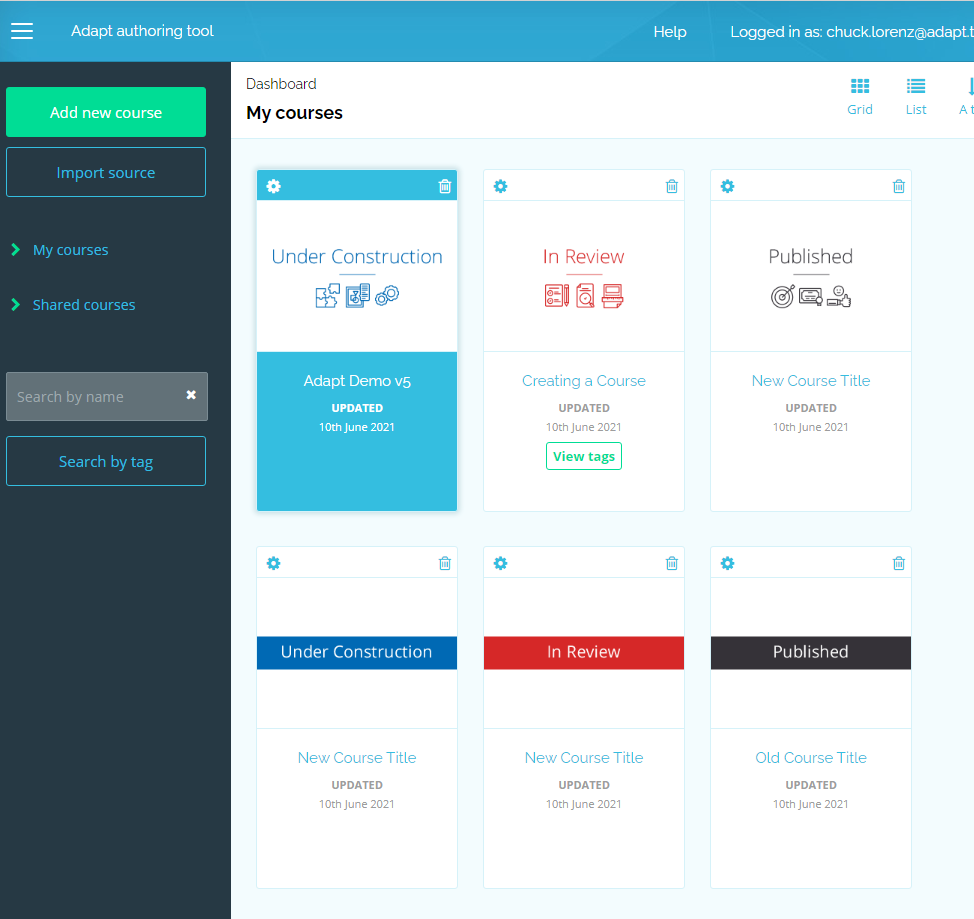Open Shared courses in the sidebar
This screenshot has height=919, width=974.
coord(84,304)
